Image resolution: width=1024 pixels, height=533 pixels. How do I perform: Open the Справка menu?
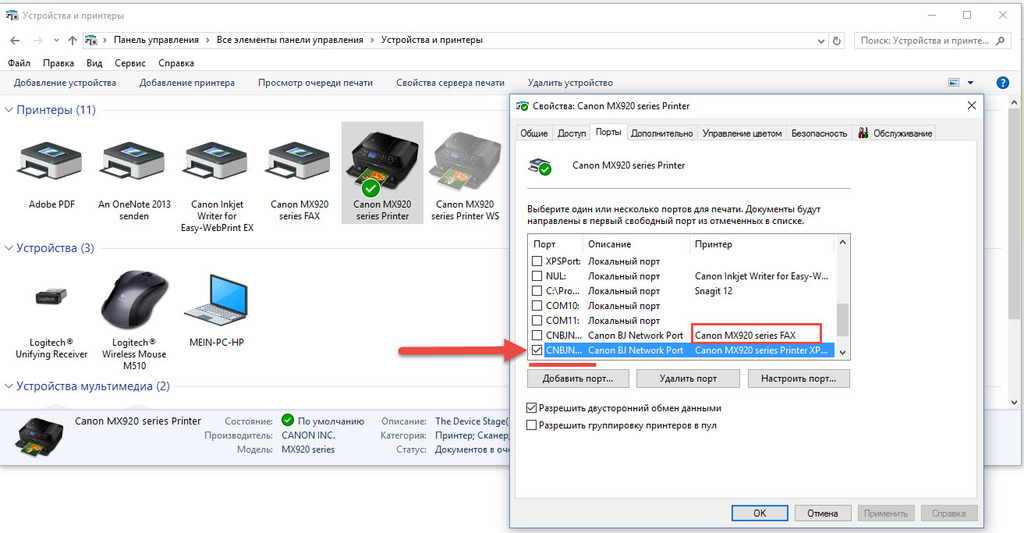tap(176, 63)
